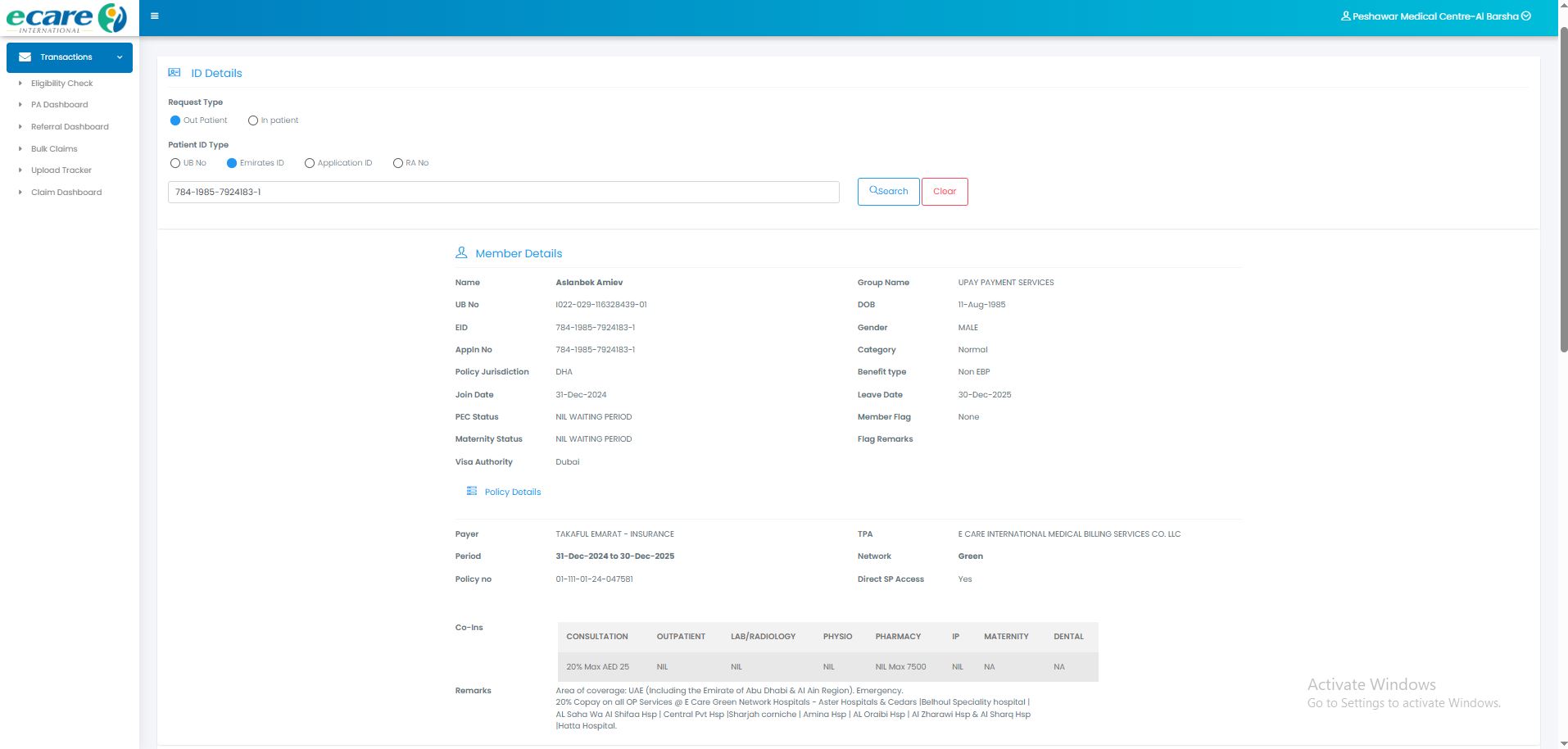This screenshot has width=1568, height=749.
Task: Click the Emirates ID number input field
Action: (x=503, y=192)
